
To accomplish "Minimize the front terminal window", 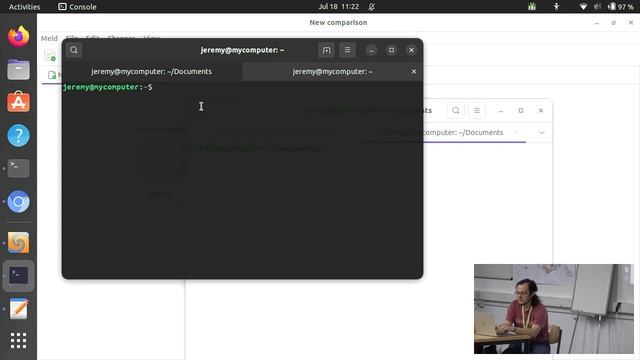I will click(371, 50).
